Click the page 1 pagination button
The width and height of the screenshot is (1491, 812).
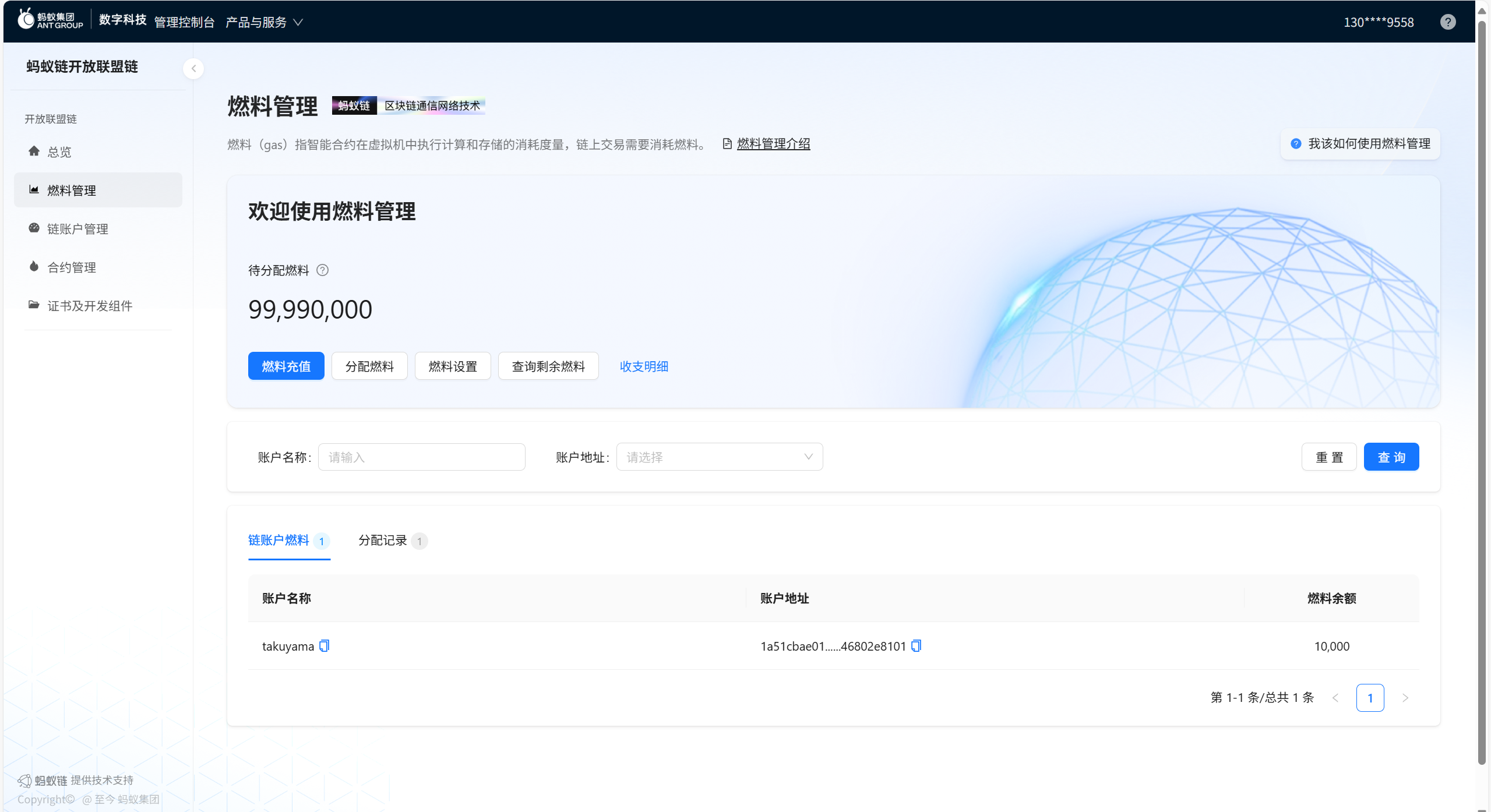[x=1370, y=698]
